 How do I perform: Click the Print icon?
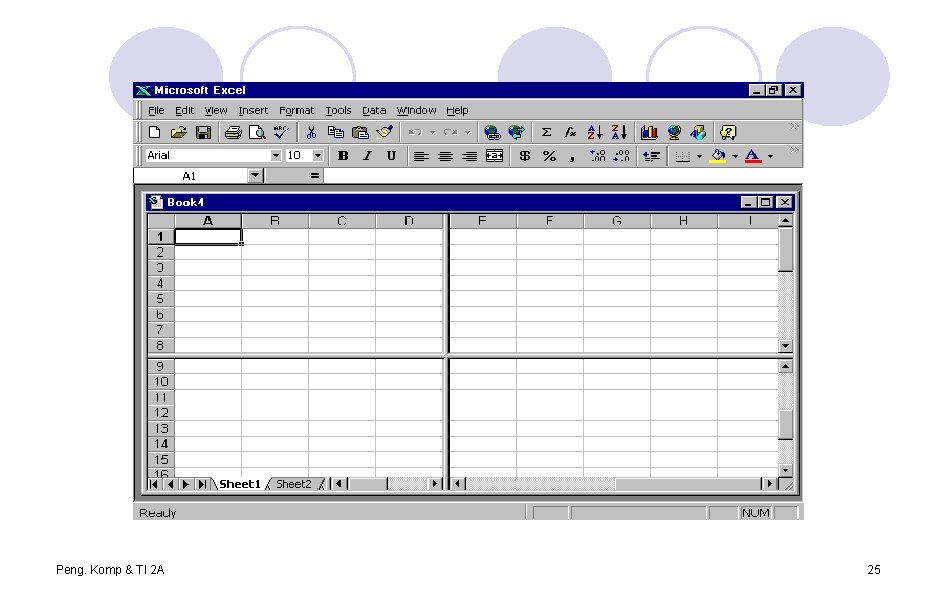click(x=232, y=132)
